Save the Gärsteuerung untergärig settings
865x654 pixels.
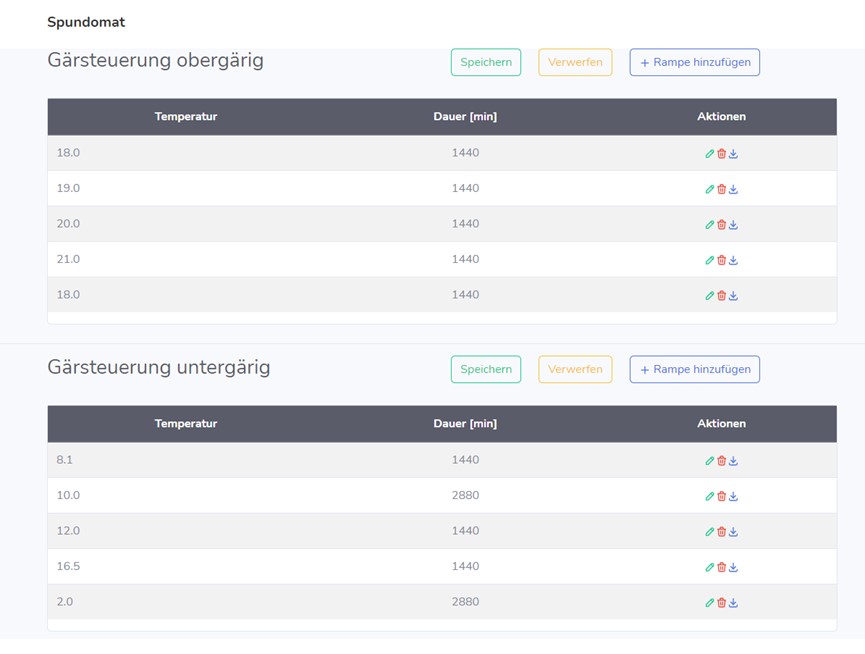click(x=486, y=369)
